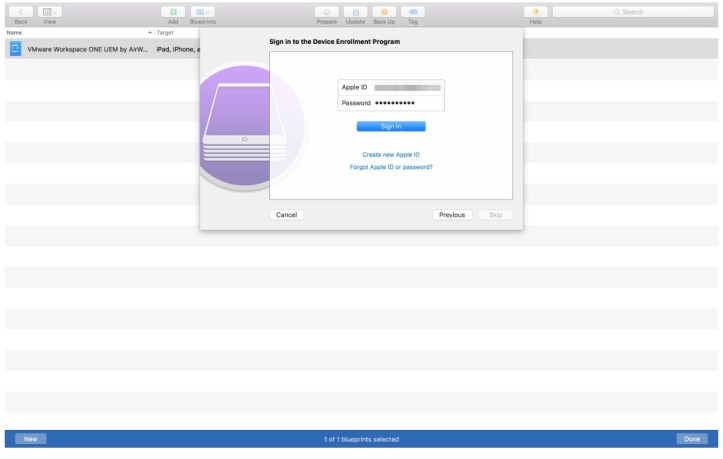Screen dimensions: 723x459
Task: Click the New button in bottom bar
Action: (30, 439)
